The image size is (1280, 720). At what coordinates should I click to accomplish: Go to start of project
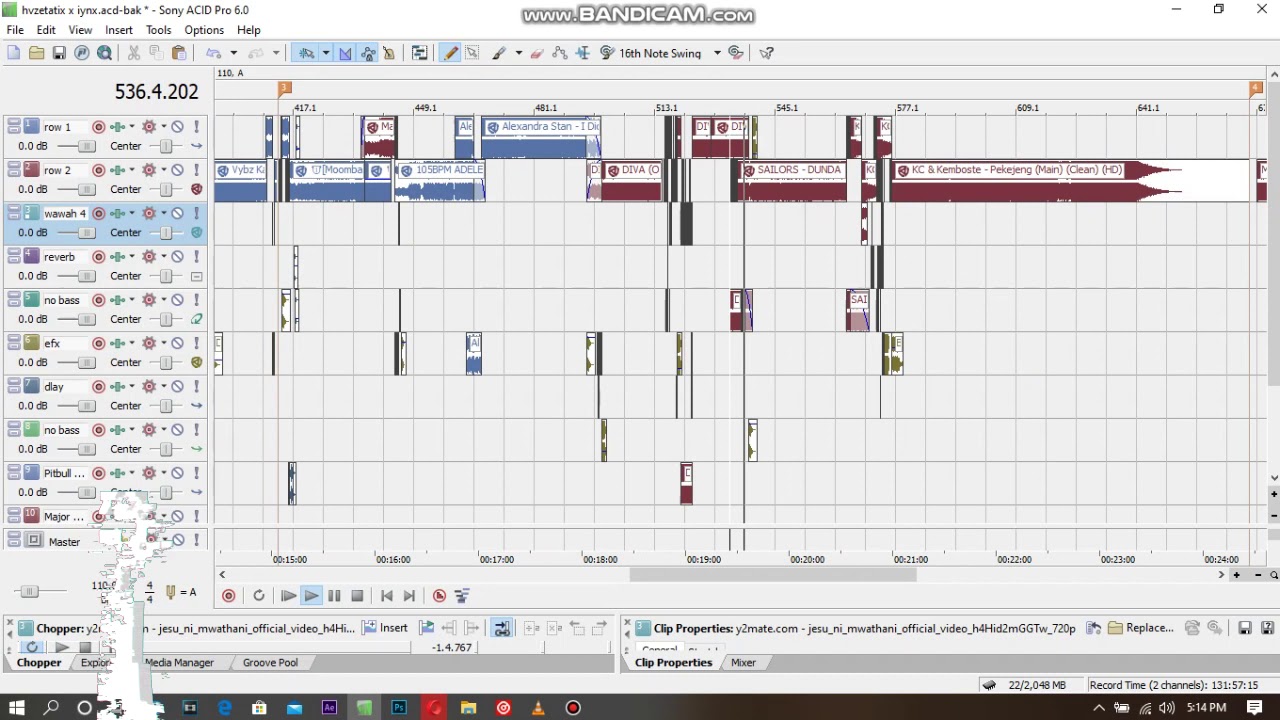[x=387, y=596]
